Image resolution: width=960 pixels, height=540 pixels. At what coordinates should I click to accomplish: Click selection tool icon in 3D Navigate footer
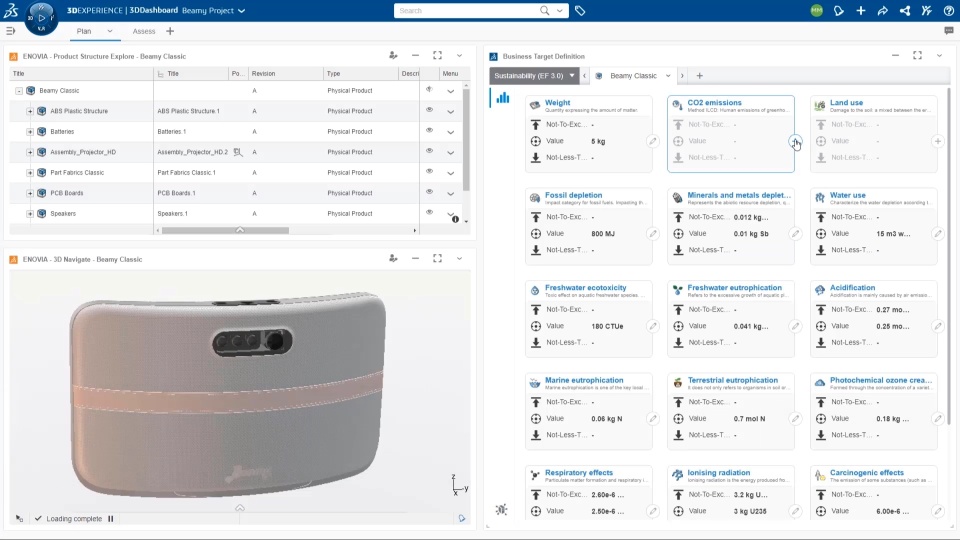(19, 519)
